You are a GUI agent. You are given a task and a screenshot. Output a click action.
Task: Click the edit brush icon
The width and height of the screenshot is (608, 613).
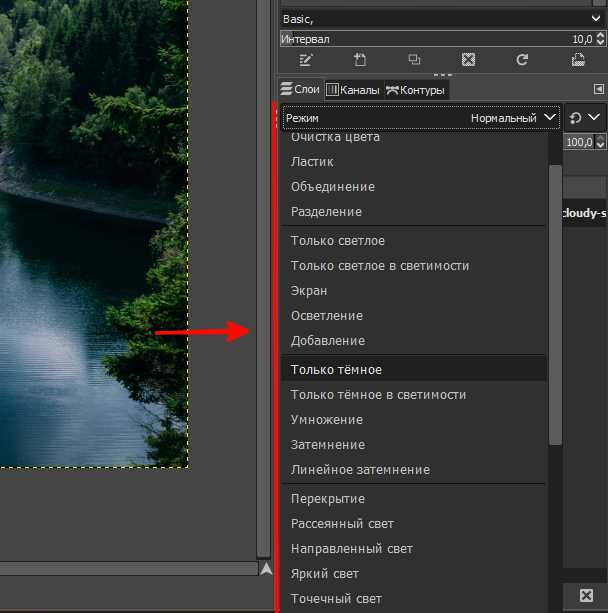[306, 60]
